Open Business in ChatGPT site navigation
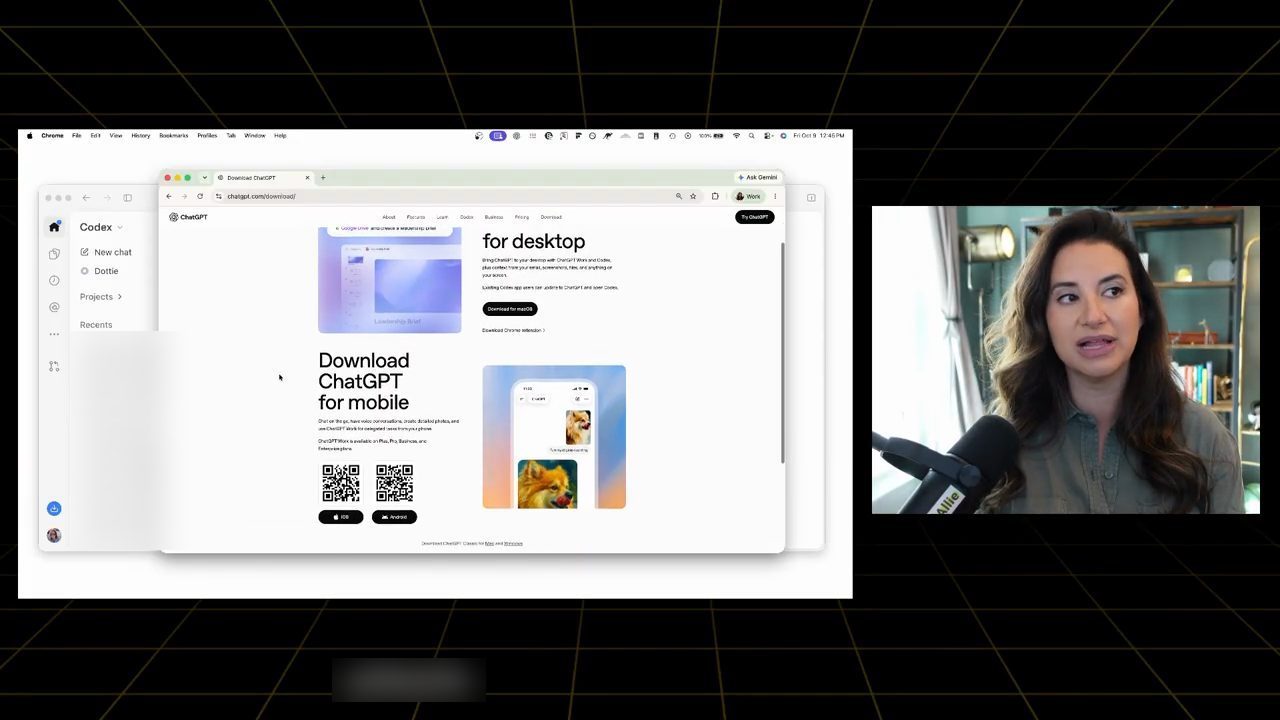The height and width of the screenshot is (720, 1280). click(494, 217)
